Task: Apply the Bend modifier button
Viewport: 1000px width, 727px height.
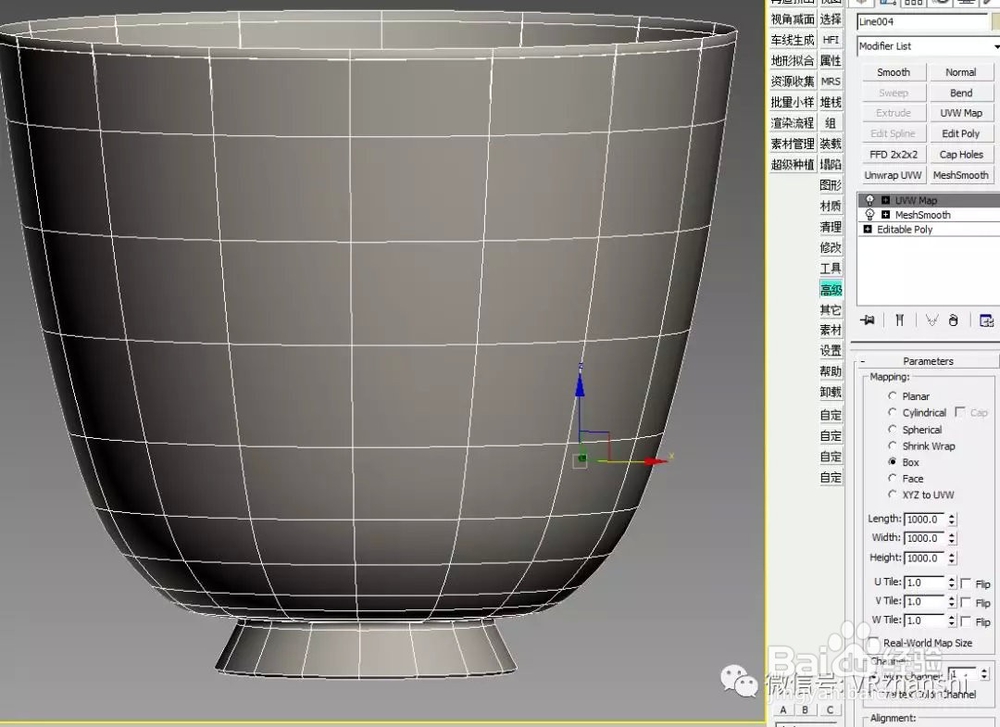Action: click(961, 92)
